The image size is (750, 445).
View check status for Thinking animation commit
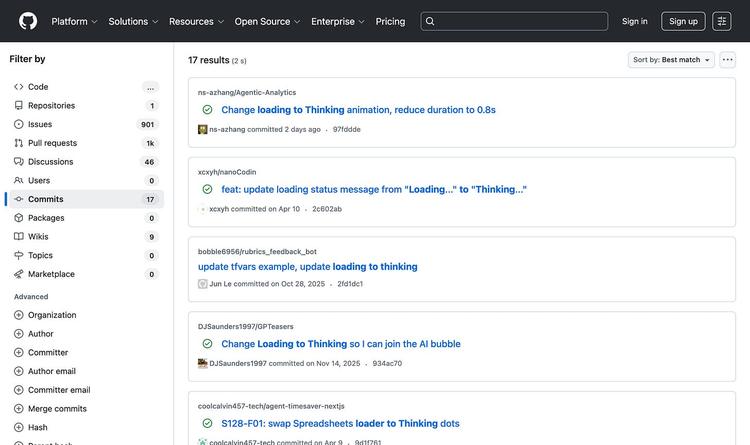(207, 110)
